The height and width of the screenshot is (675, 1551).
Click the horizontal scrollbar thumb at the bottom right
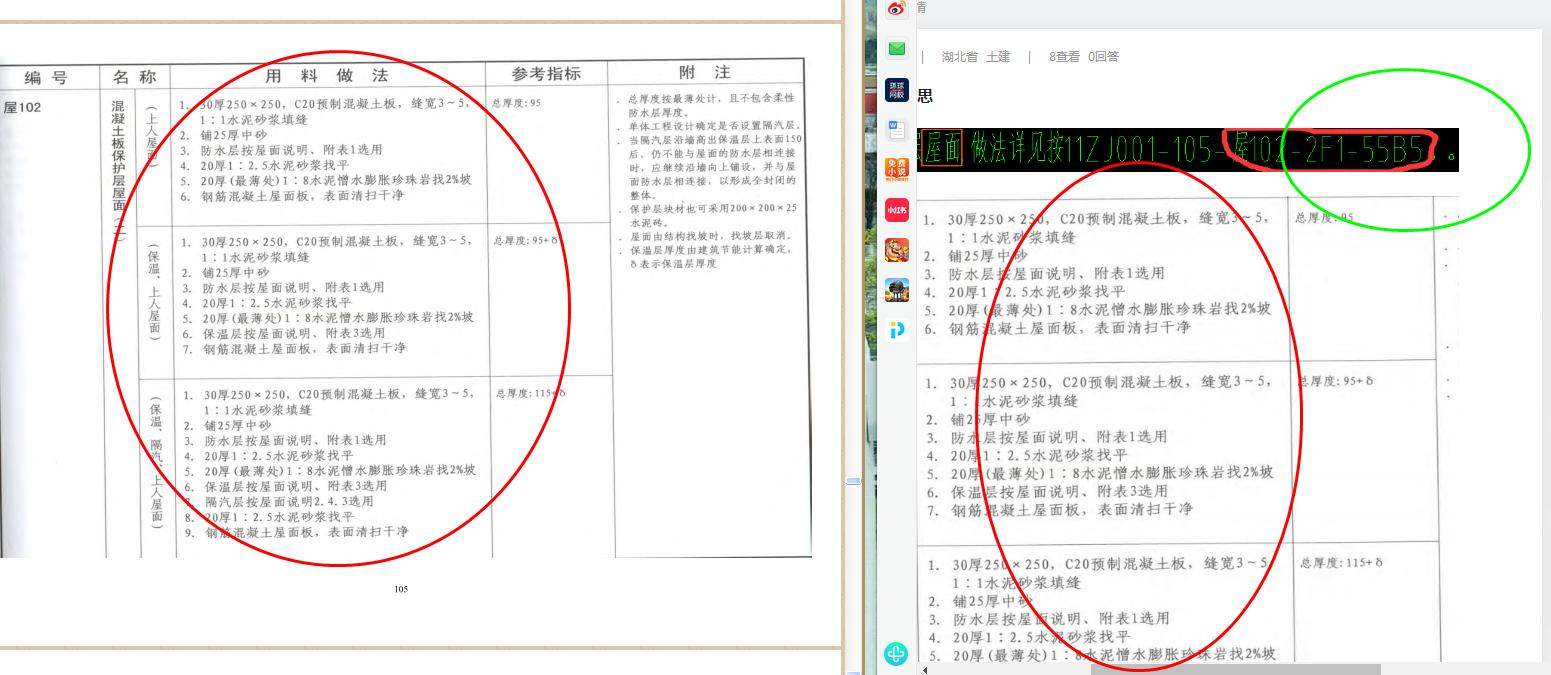click(x=1235, y=670)
